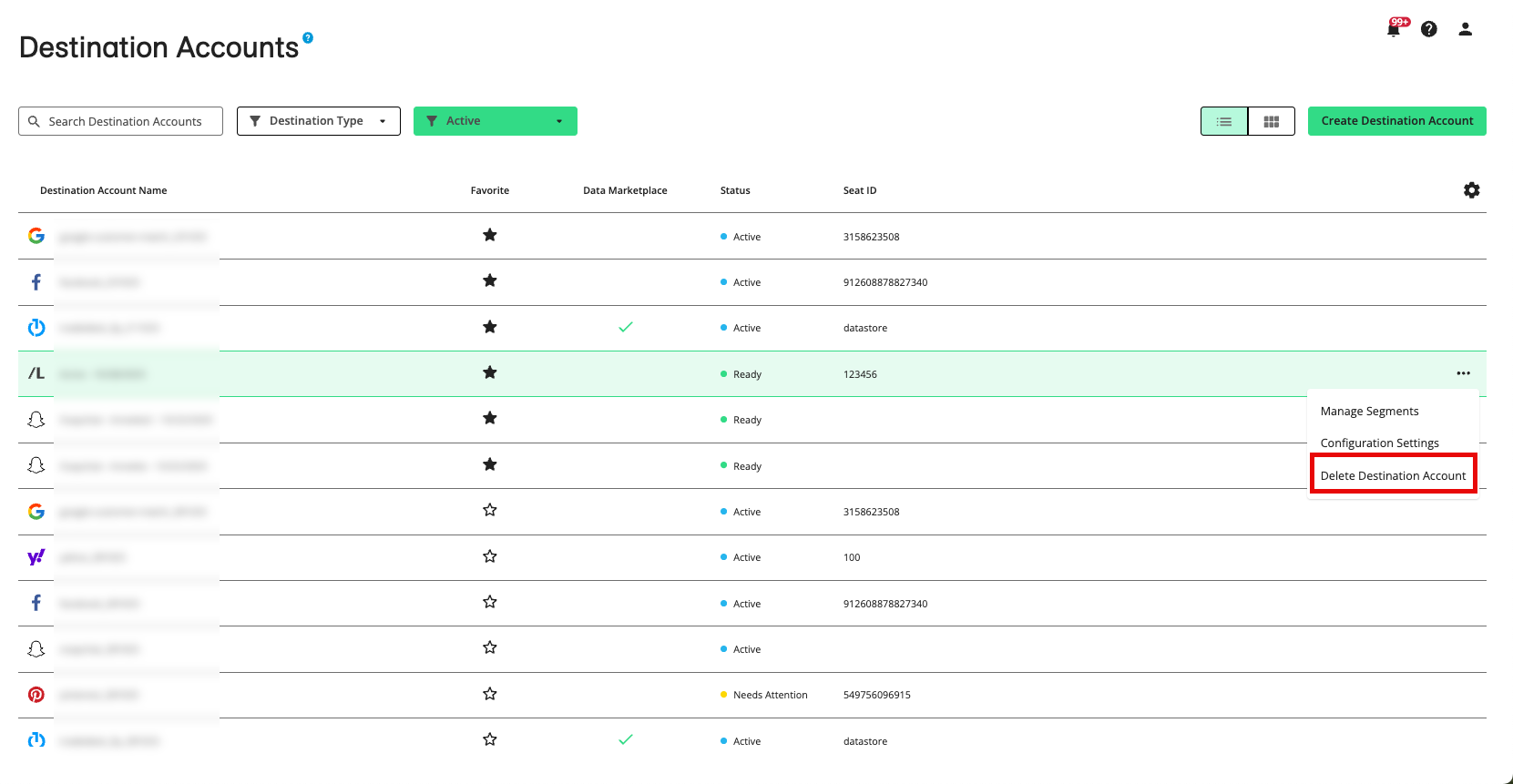Click the three-dot menu on highlighted row
The image size is (1513, 784).
[x=1463, y=373]
